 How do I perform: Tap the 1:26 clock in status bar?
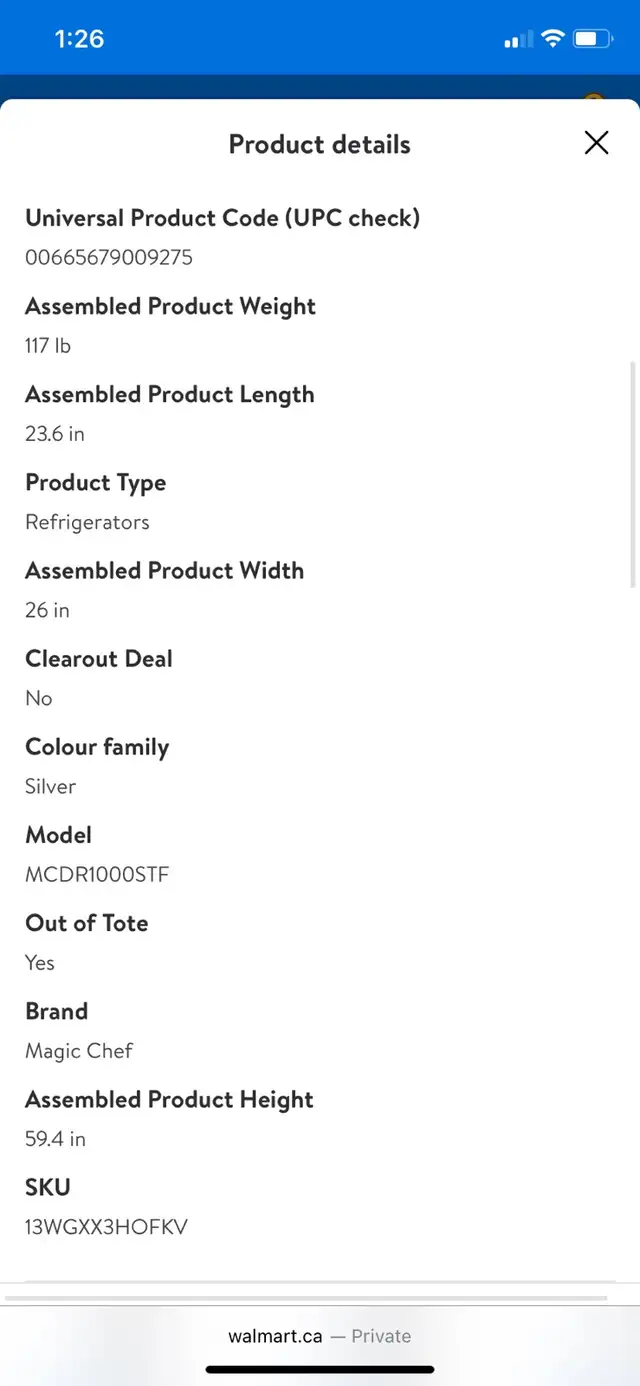[79, 39]
